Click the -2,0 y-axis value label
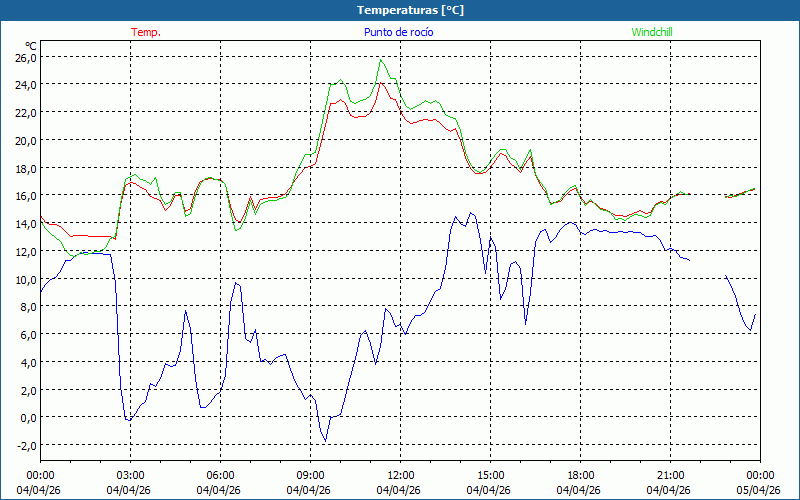Screen dimensions: 800x500 pos(25,445)
